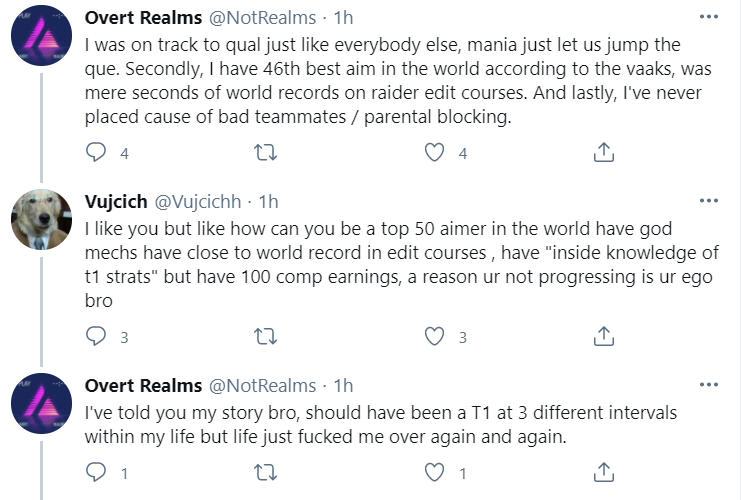The image size is (741, 500).
Task: Retweet the last Overt Realms tweet
Action: pos(266,471)
